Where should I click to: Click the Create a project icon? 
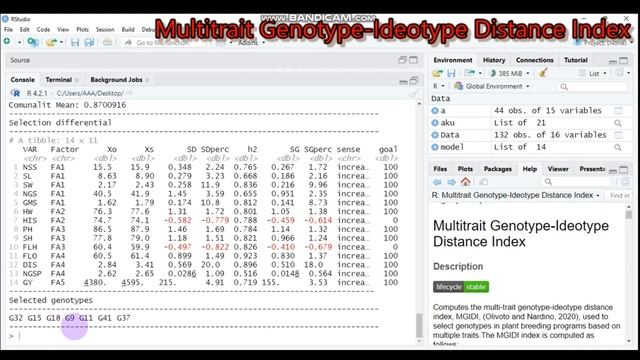coord(32,42)
